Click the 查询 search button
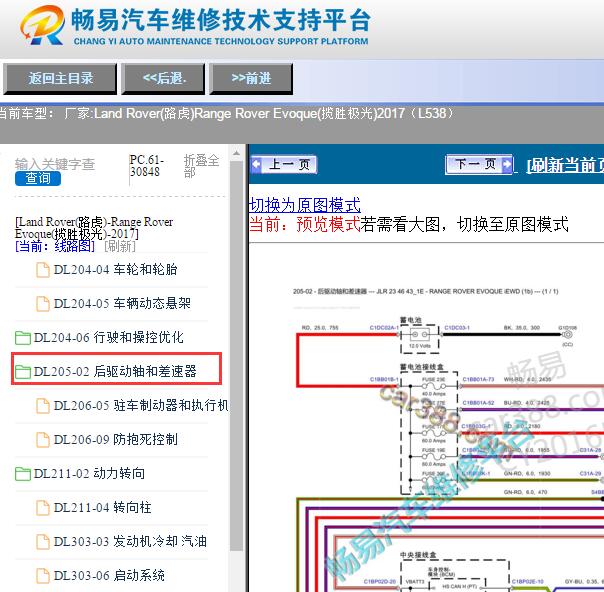The width and height of the screenshot is (604, 592). coord(38,178)
